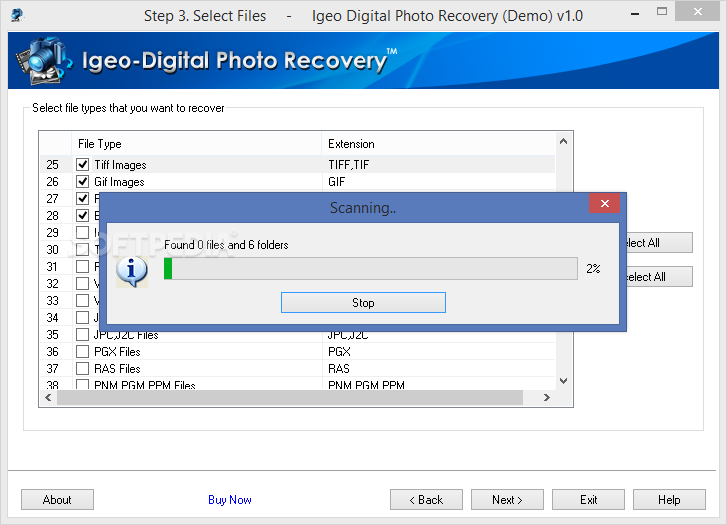Click the Exit button
Screen dimensions: 727x525
pyautogui.click(x=588, y=499)
